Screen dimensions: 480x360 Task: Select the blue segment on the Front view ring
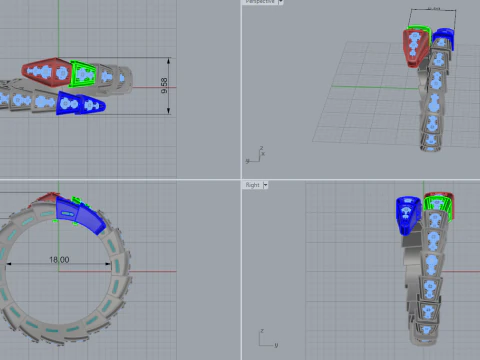pyautogui.click(x=80, y=215)
